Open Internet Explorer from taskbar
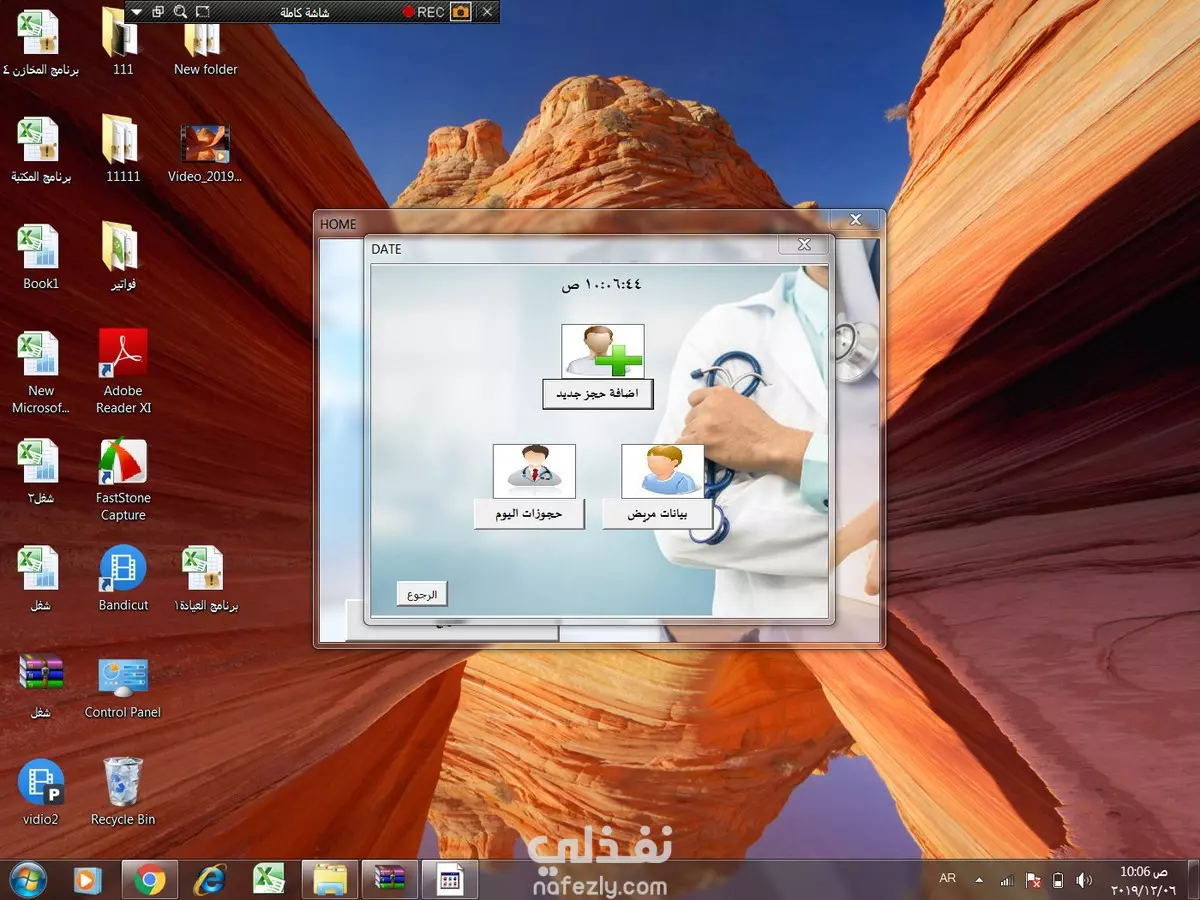Viewport: 1200px width, 900px height. (x=210, y=880)
